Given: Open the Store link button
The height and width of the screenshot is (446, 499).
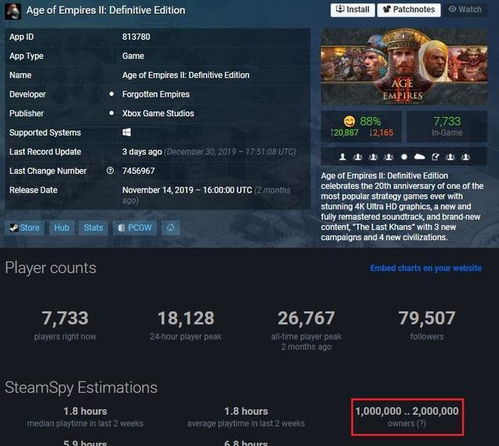Looking at the screenshot, I should point(25,228).
